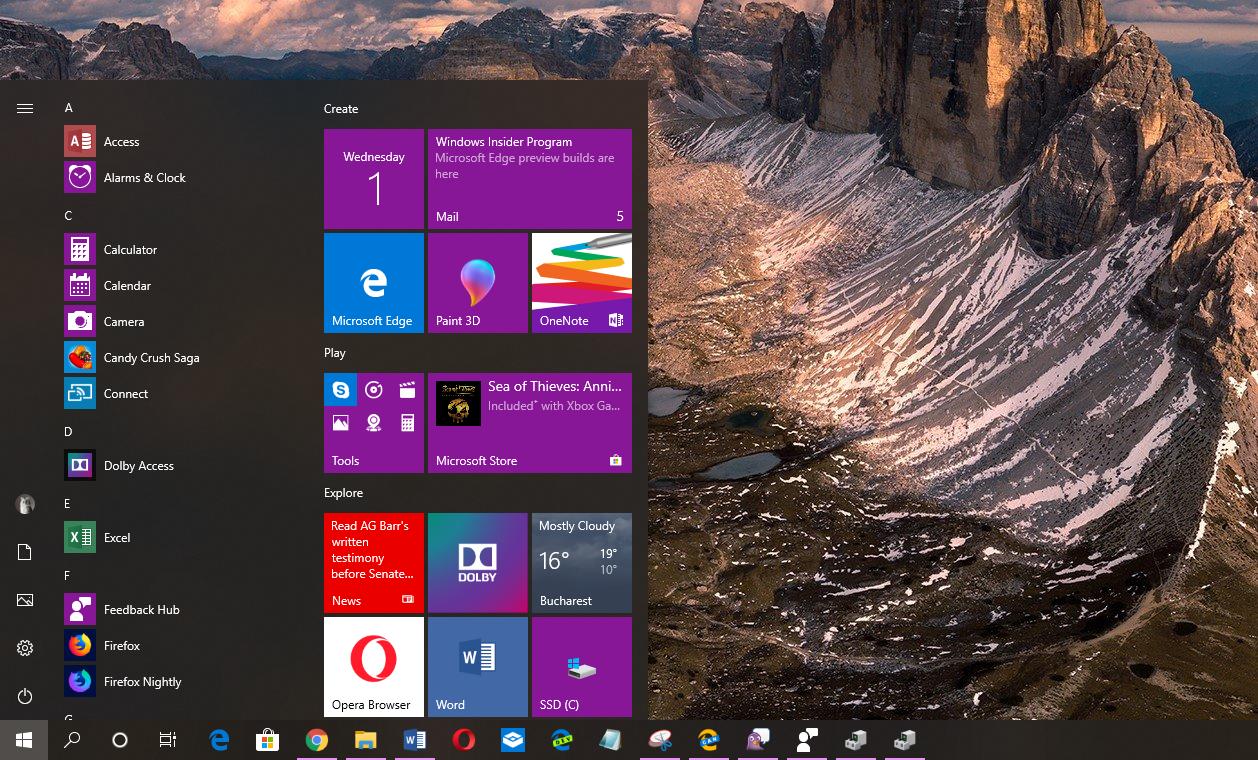
Task: Close Start menu with Windows Start button
Action: (x=24, y=740)
